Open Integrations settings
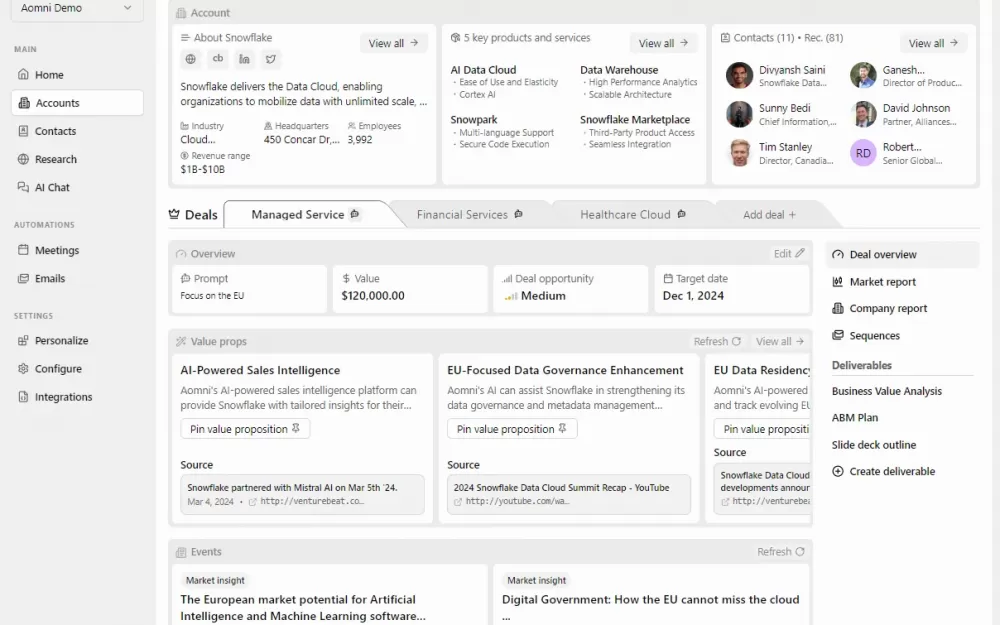This screenshot has width=1000, height=625. click(77, 397)
